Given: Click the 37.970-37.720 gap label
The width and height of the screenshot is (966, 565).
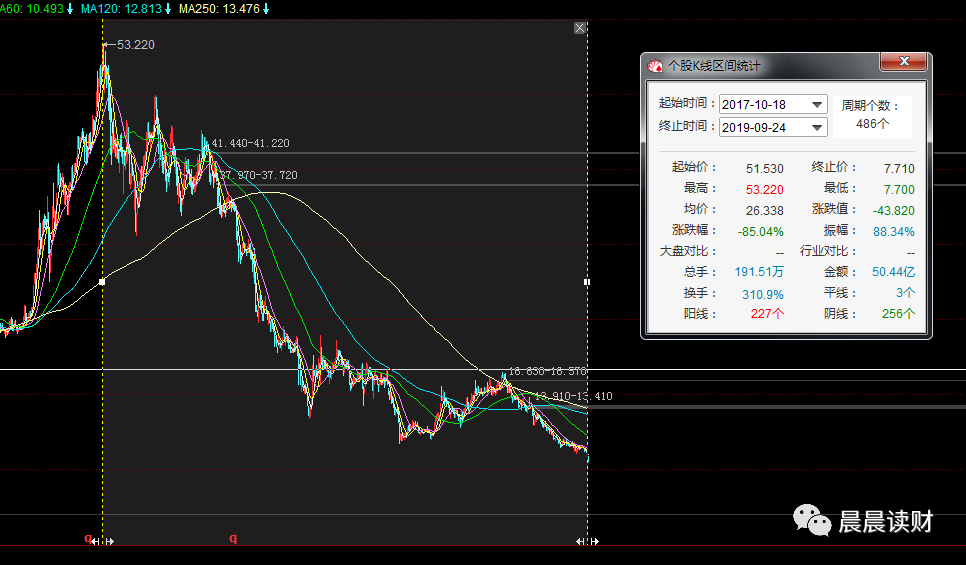Looking at the screenshot, I should 259,175.
